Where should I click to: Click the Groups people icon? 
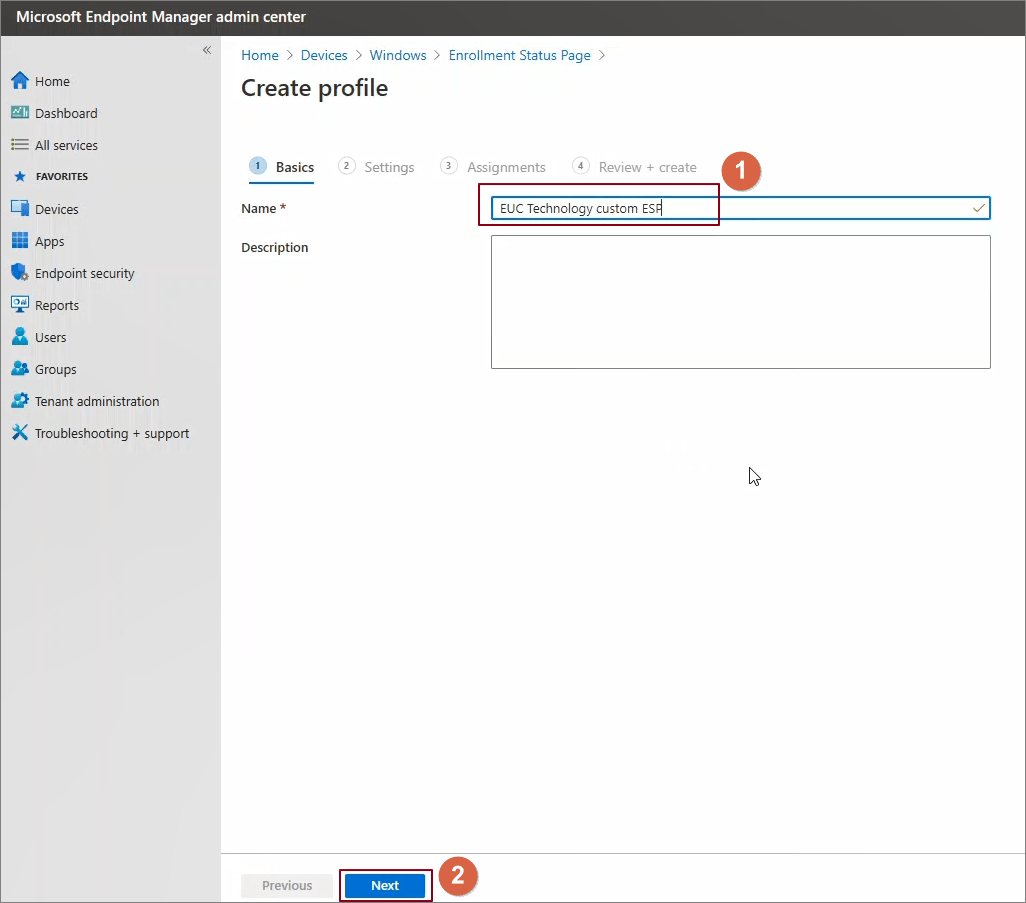(x=20, y=368)
